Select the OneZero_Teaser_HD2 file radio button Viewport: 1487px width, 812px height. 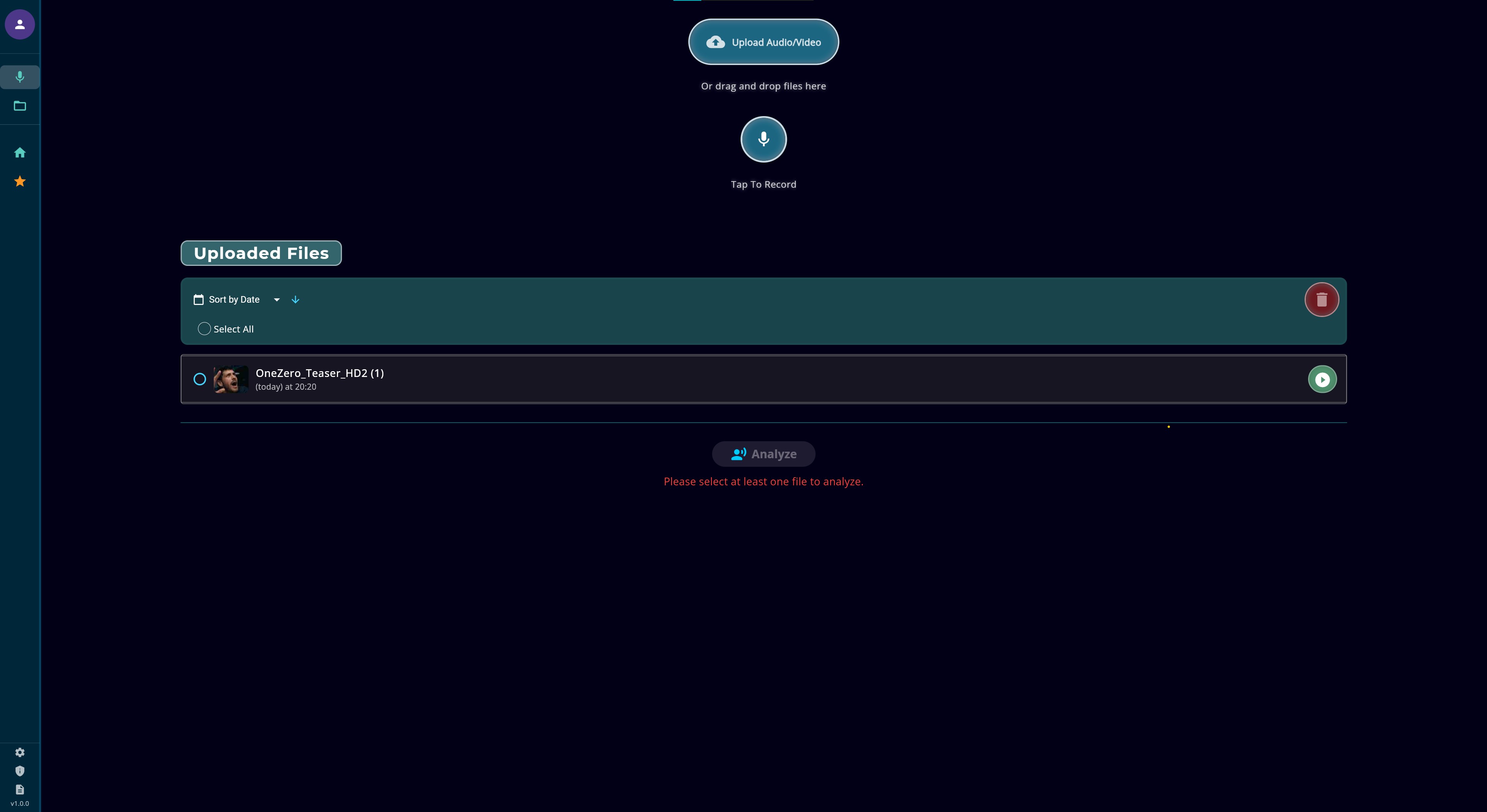tap(200, 379)
